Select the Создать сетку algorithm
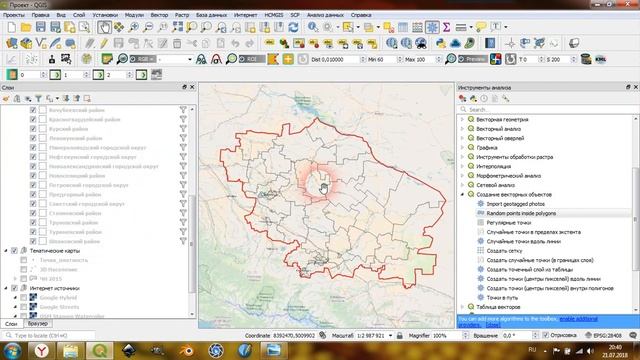Viewport: 640px width, 360px height. point(504,251)
